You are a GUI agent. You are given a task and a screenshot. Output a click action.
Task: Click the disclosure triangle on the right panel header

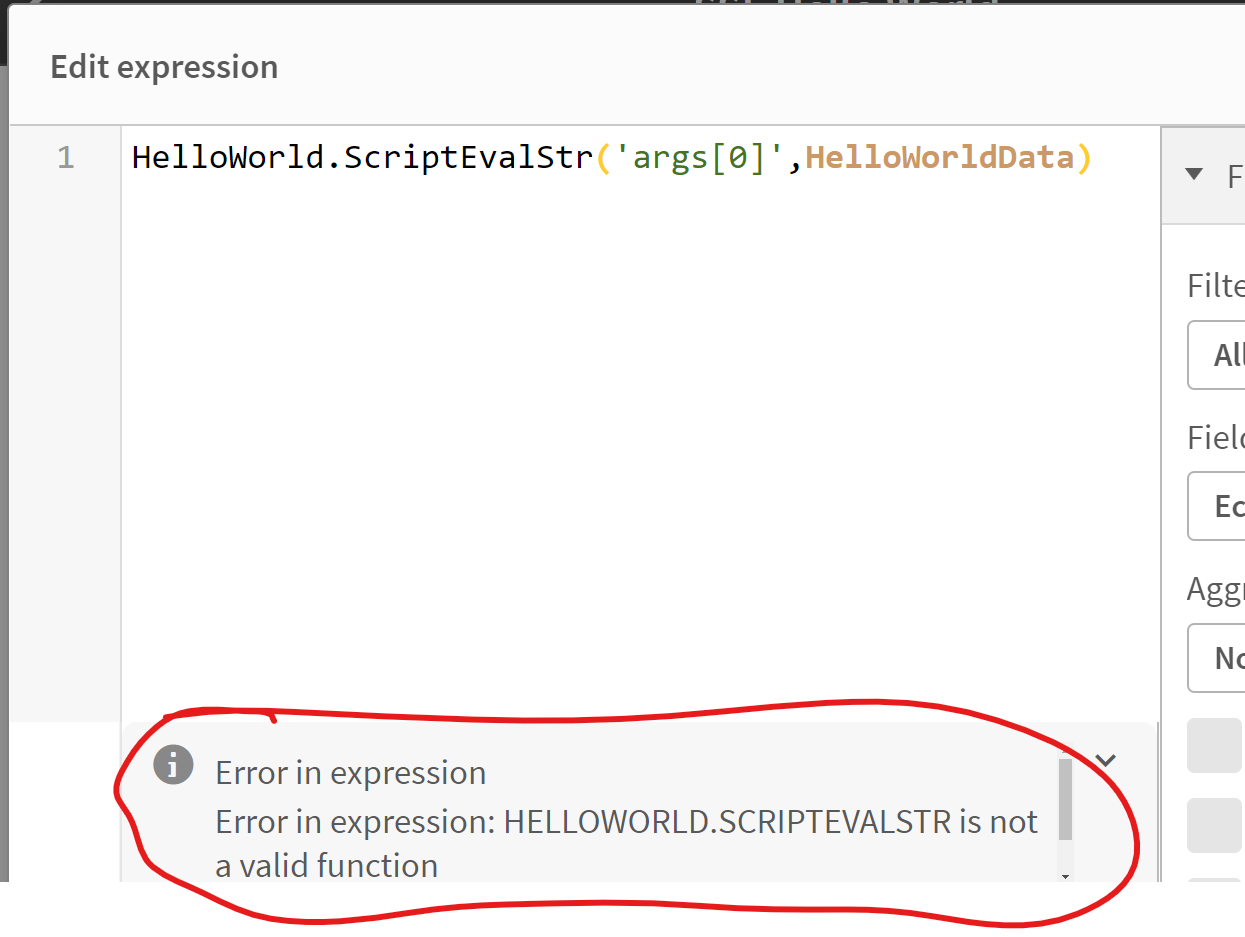coord(1192,175)
